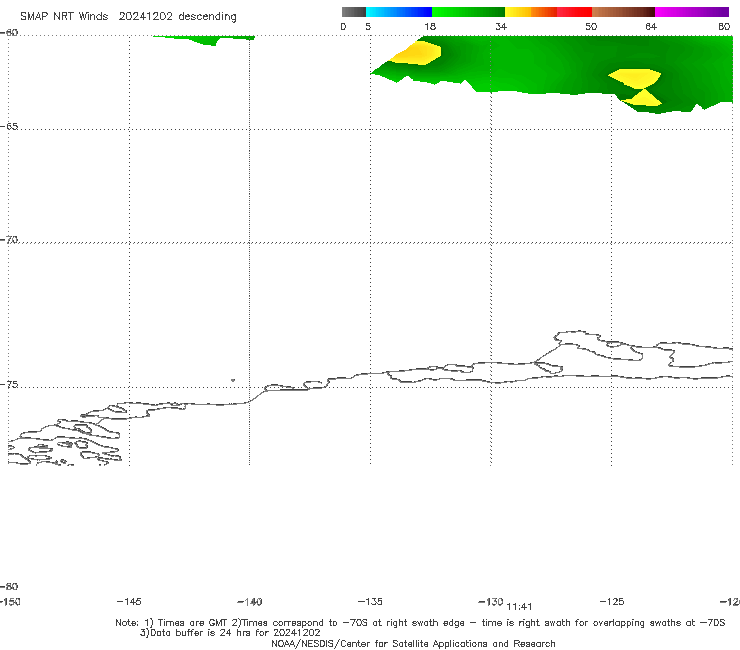740x650 pixels.
Task: Click the longitude label '-135'
Action: pyautogui.click(x=370, y=602)
